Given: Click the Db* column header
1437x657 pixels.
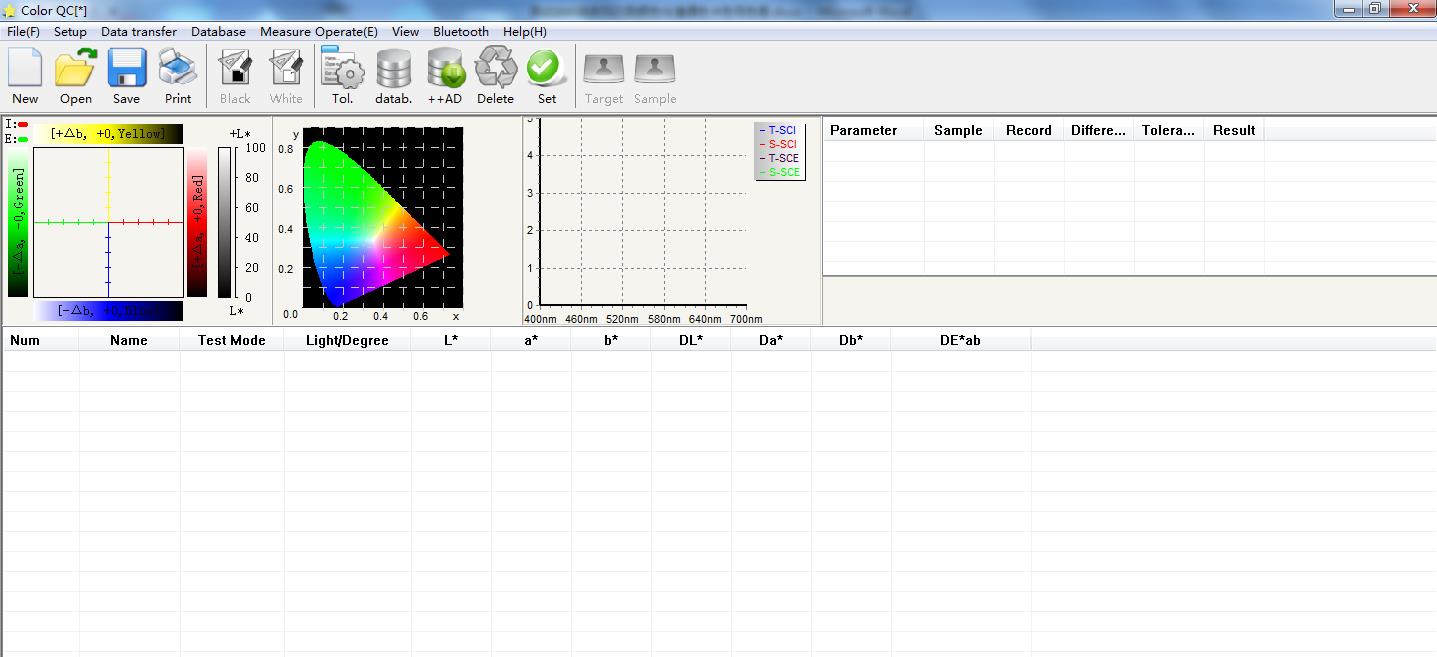Looking at the screenshot, I should click(851, 340).
